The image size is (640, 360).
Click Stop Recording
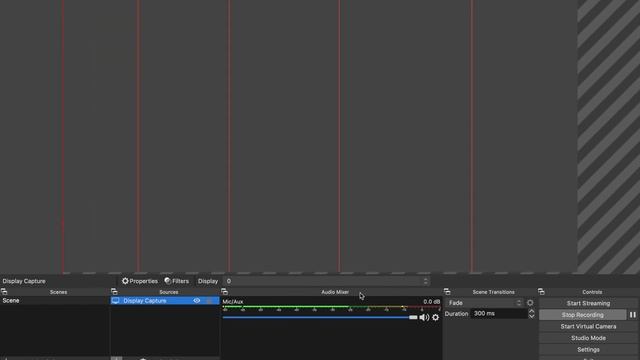click(x=582, y=315)
